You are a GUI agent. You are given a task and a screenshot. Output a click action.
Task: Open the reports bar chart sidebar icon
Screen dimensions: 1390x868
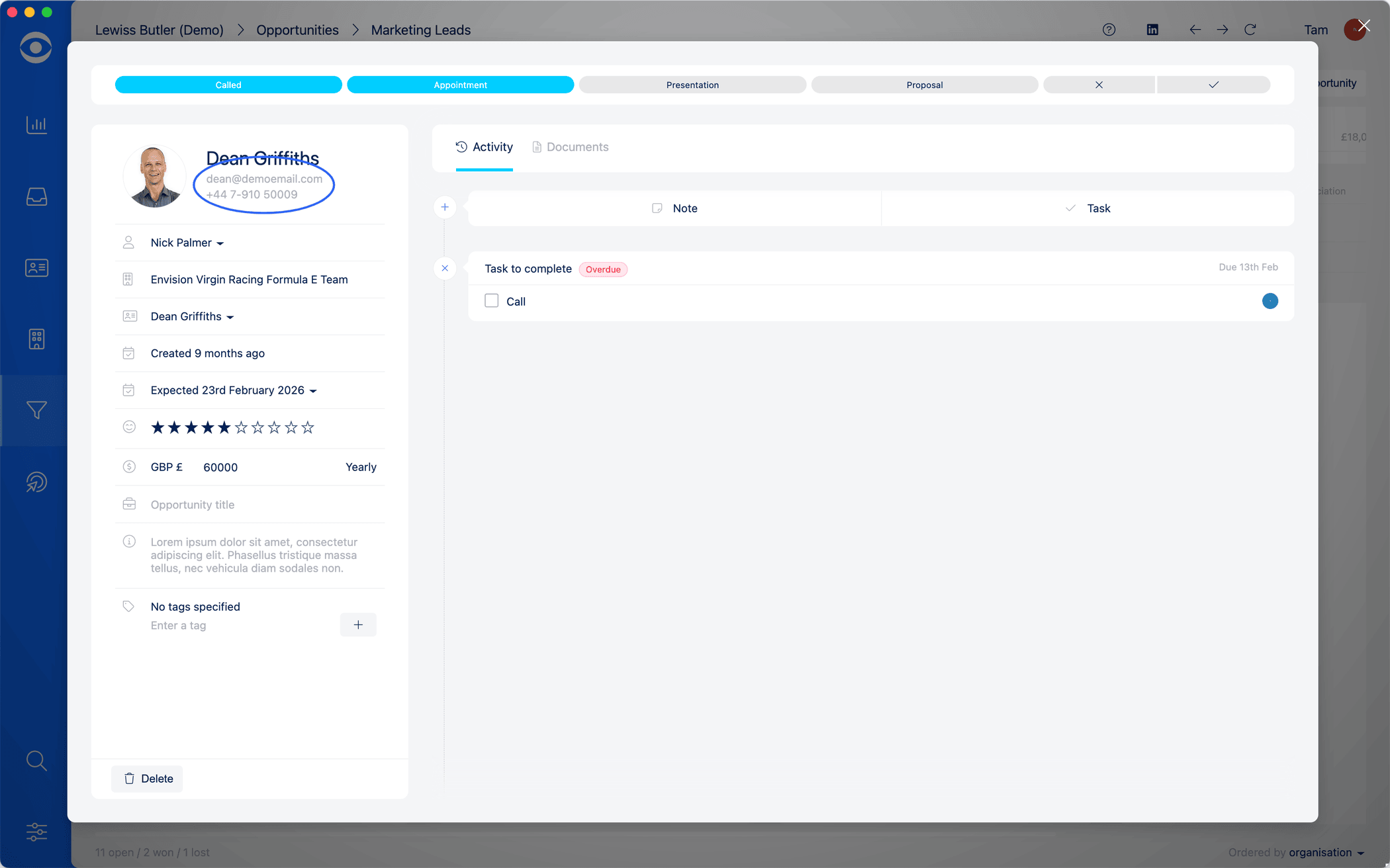[x=36, y=125]
